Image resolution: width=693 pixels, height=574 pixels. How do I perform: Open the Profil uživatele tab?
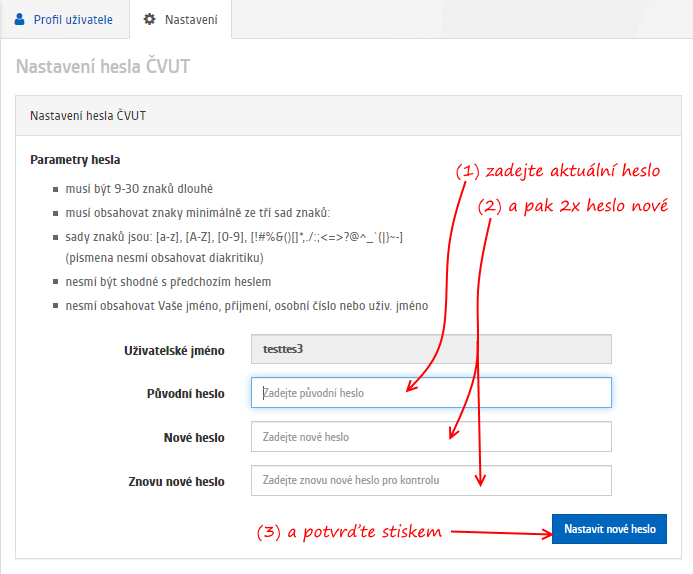click(x=65, y=19)
